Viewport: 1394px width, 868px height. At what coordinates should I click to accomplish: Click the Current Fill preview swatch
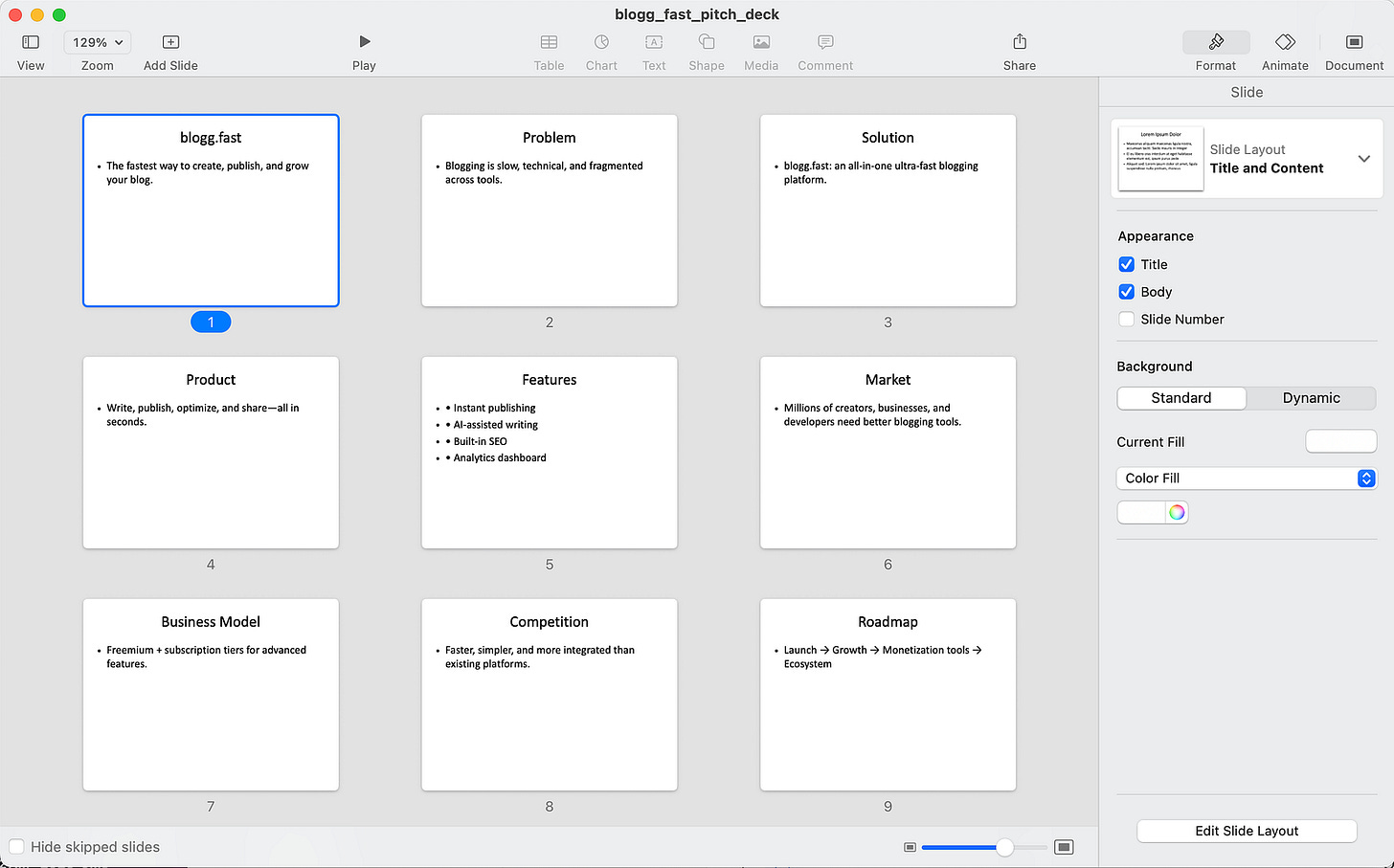tap(1340, 441)
